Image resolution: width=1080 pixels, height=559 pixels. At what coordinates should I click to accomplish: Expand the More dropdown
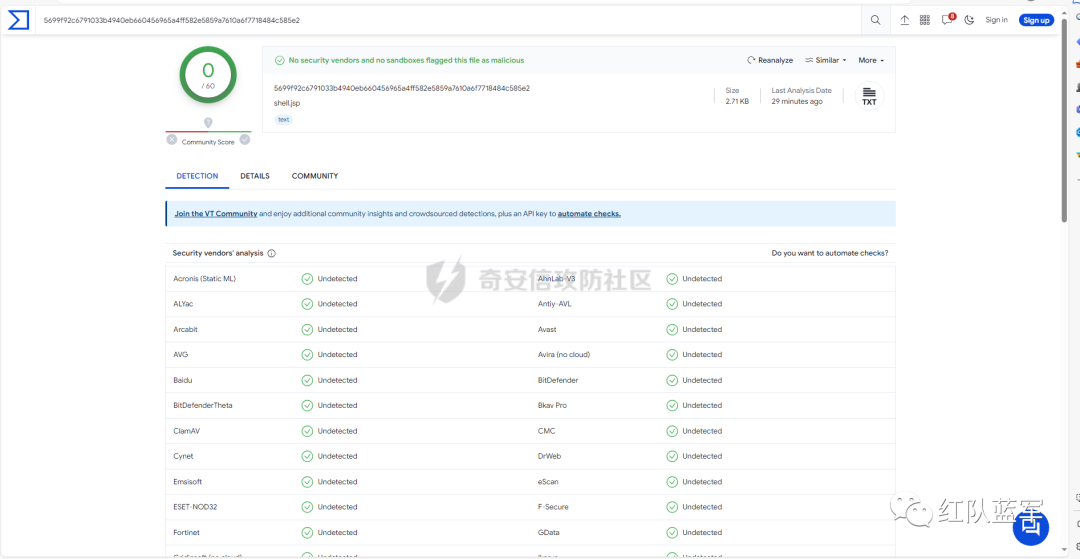point(871,61)
